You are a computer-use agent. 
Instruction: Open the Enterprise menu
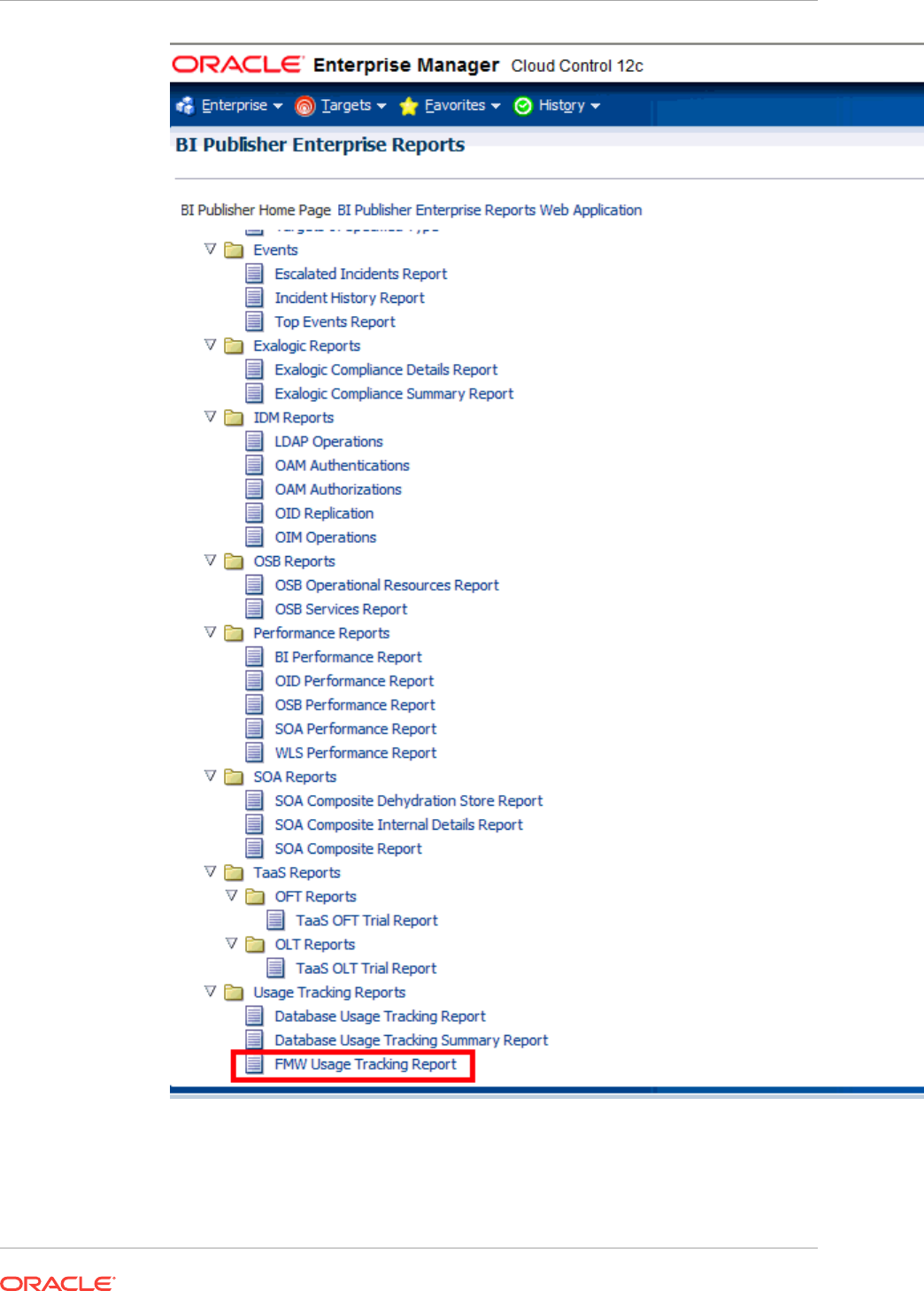click(242, 105)
